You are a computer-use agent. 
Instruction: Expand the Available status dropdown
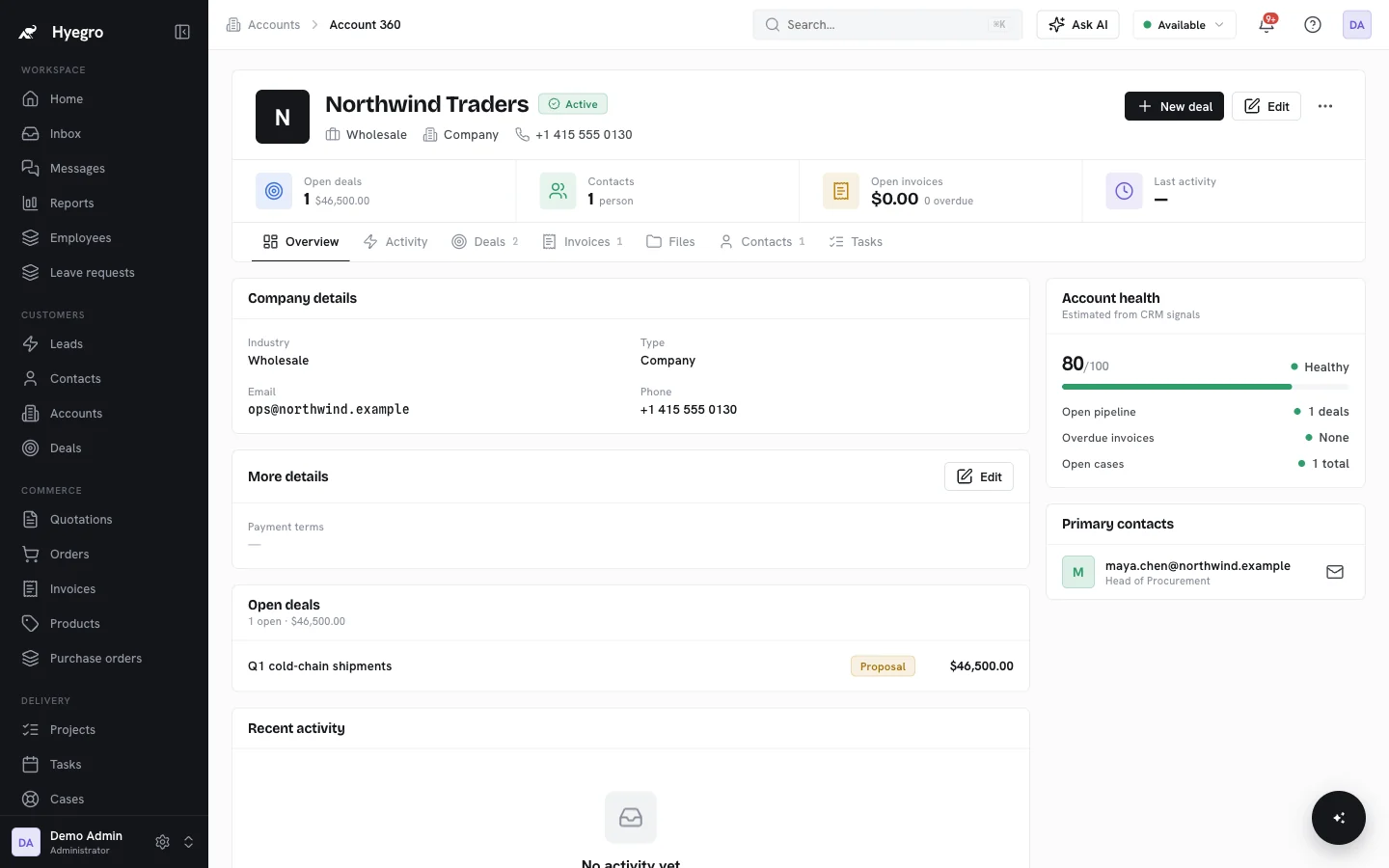pyautogui.click(x=1185, y=25)
